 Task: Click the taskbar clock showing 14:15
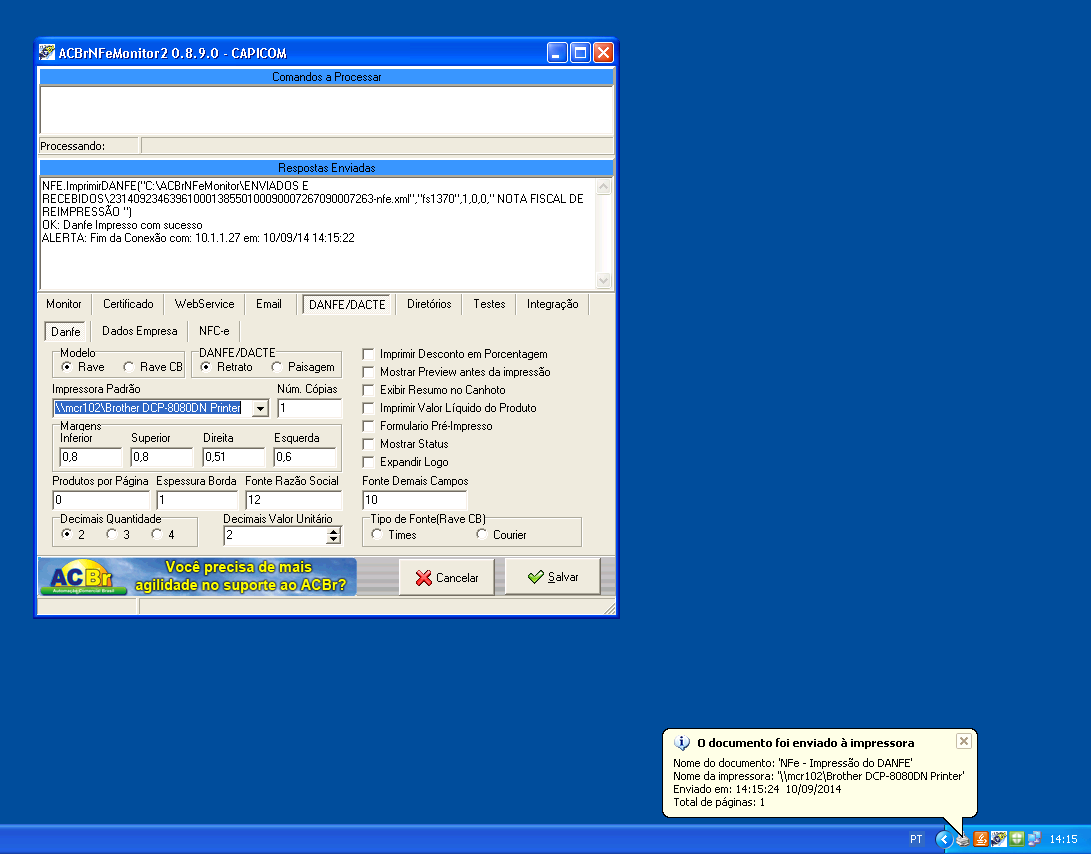coord(1063,839)
